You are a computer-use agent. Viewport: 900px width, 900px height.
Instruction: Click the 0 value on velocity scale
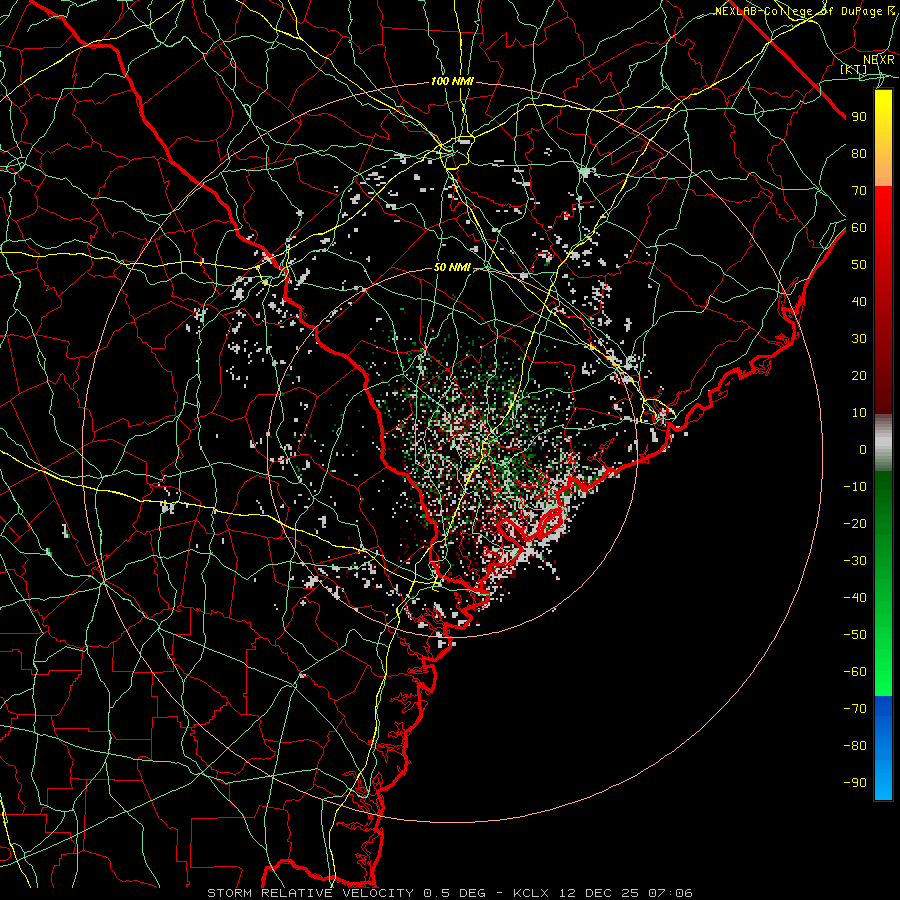[x=863, y=450]
